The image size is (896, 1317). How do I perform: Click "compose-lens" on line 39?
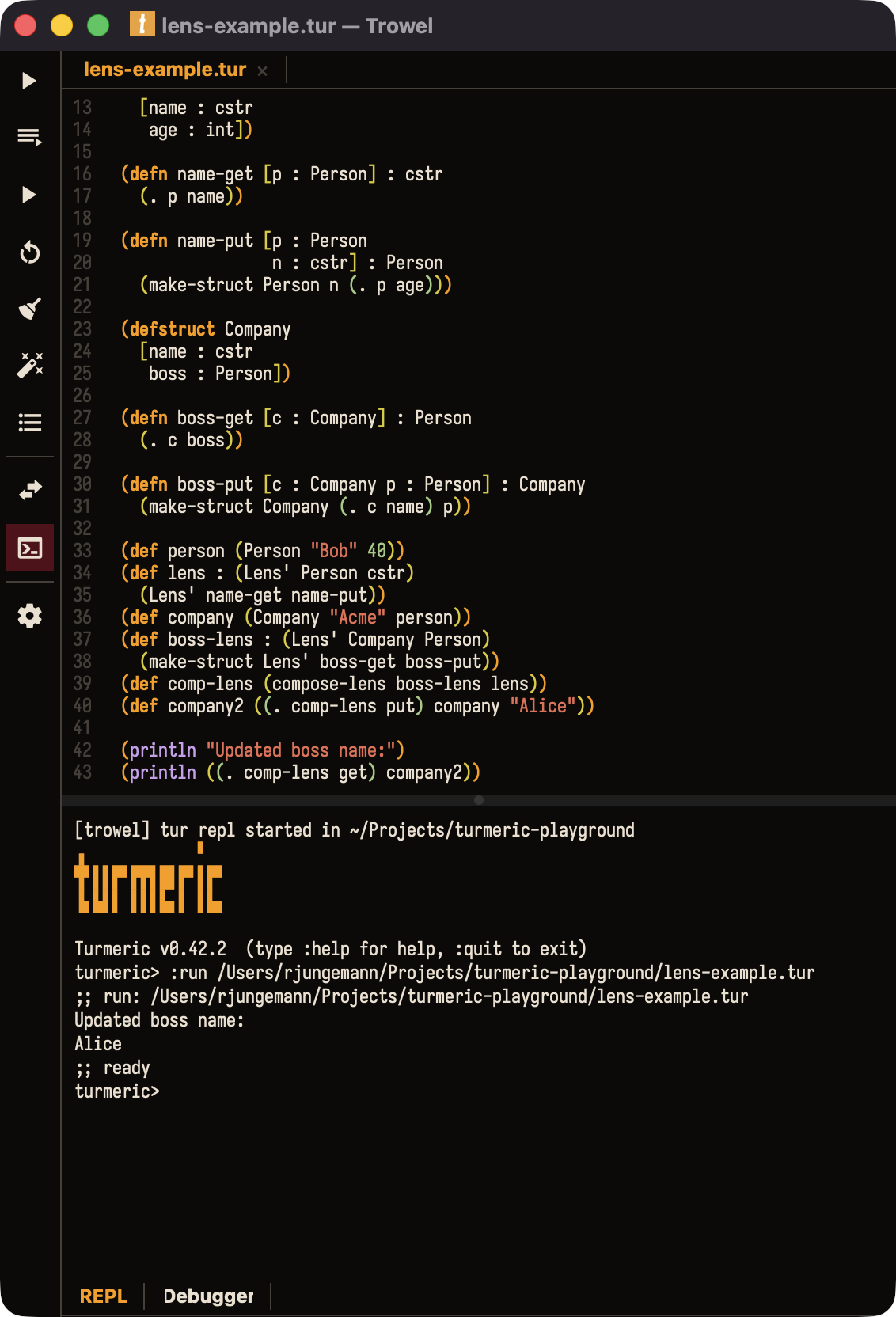(329, 684)
